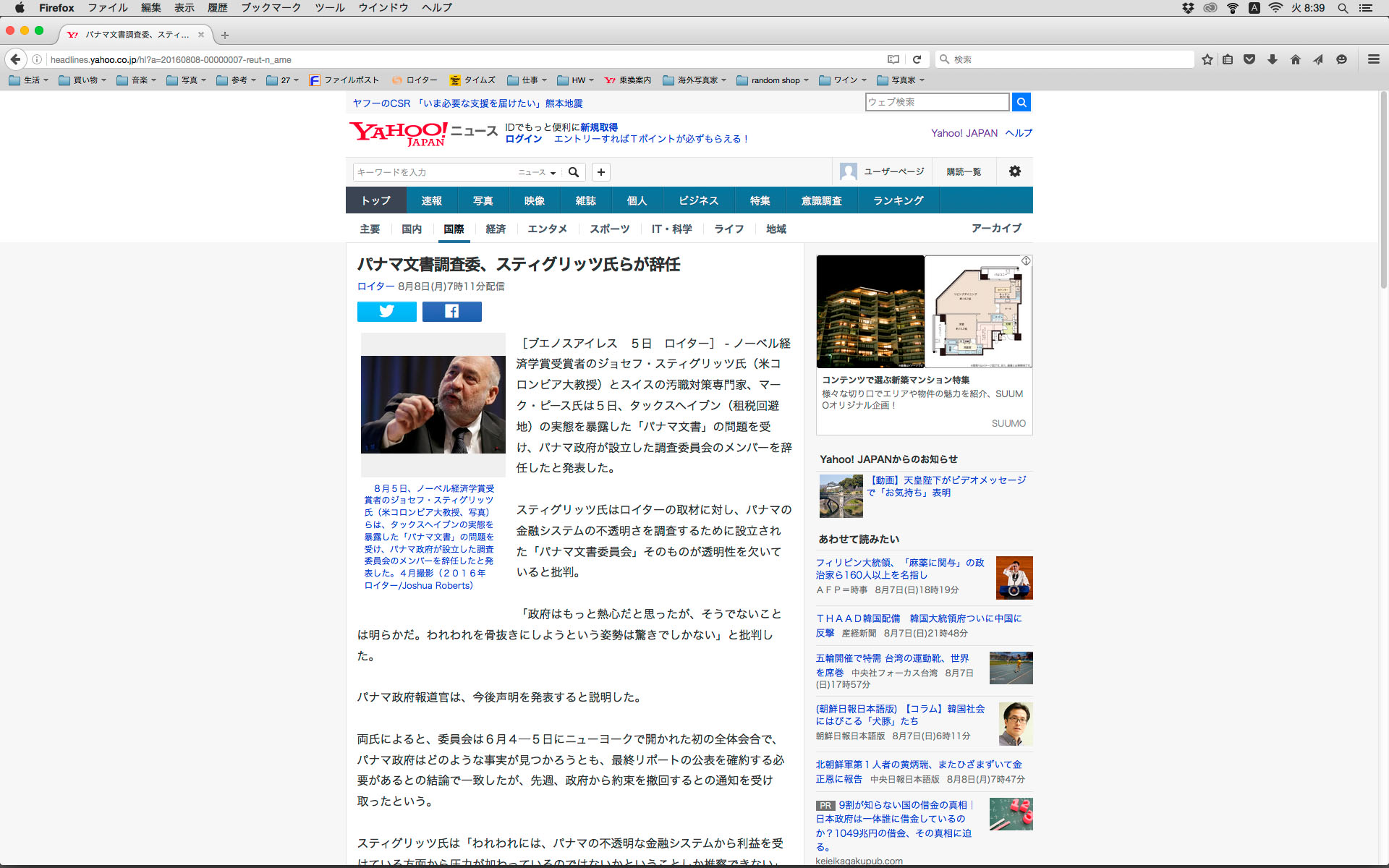Click the Facebook share button

point(451,311)
